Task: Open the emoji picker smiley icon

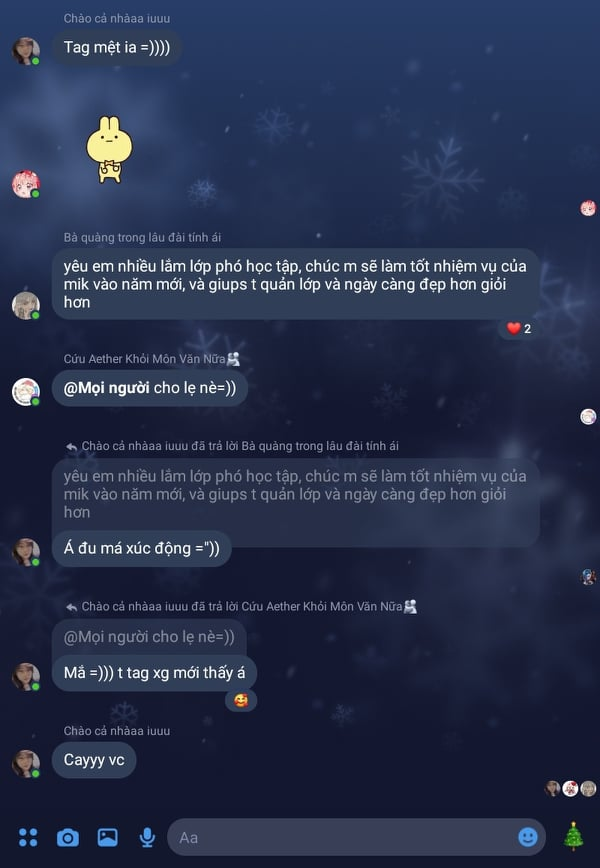Action: (x=527, y=837)
